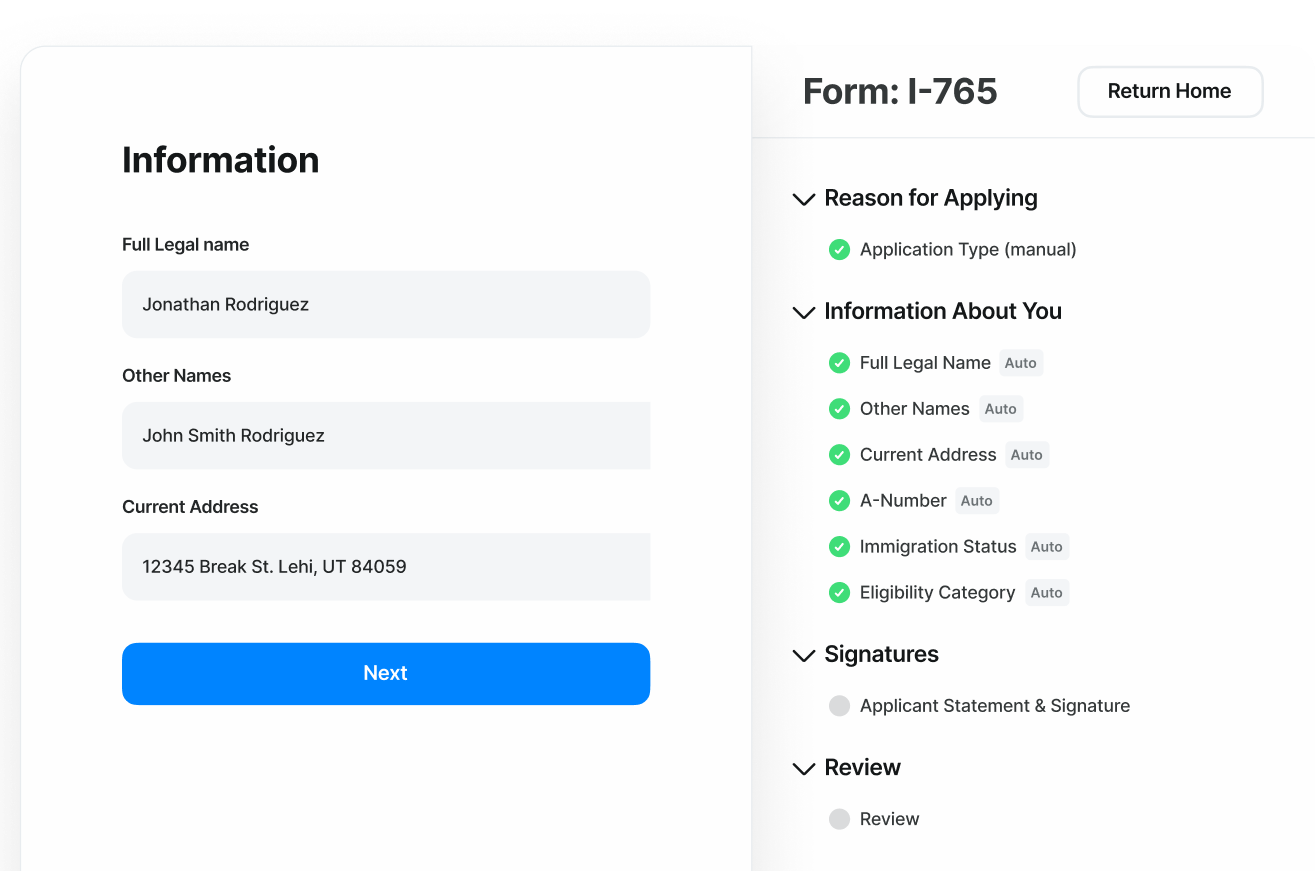
Task: Select the green check icon for Current Address
Action: coord(839,455)
